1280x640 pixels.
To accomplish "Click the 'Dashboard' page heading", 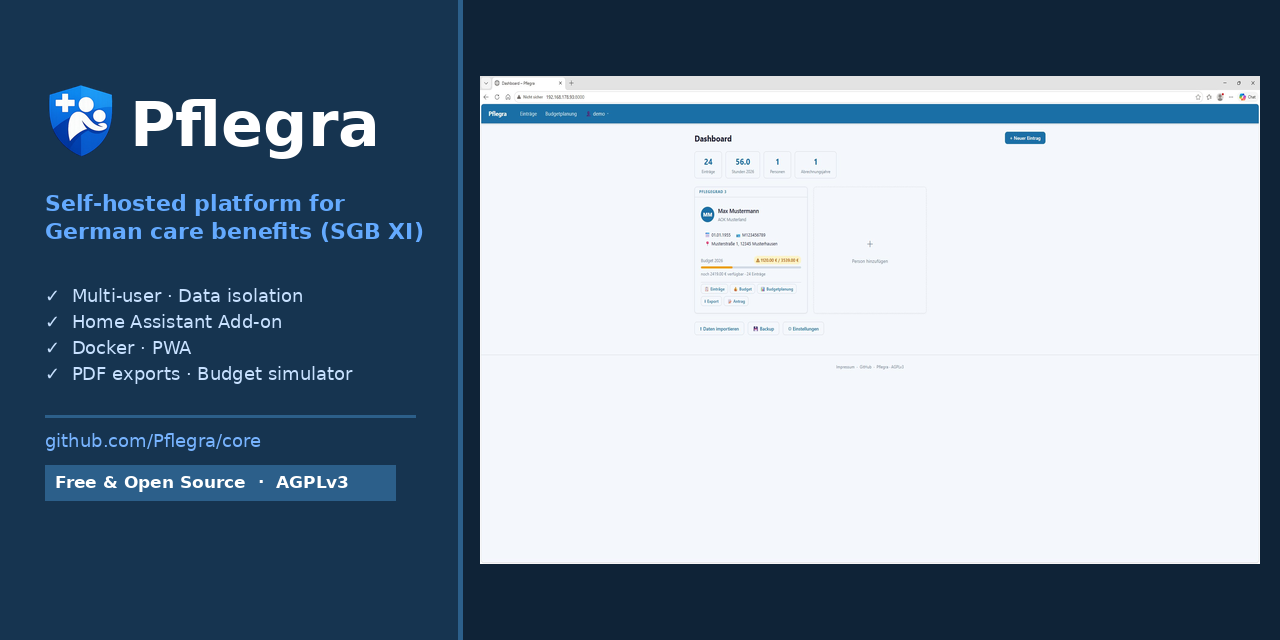I will [713, 139].
